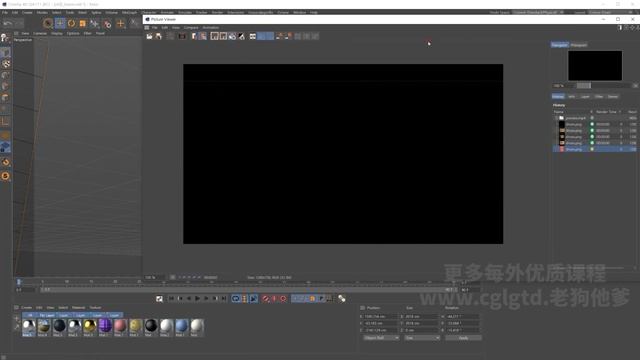
Task: Select the Rotate tool
Action: tap(71, 23)
